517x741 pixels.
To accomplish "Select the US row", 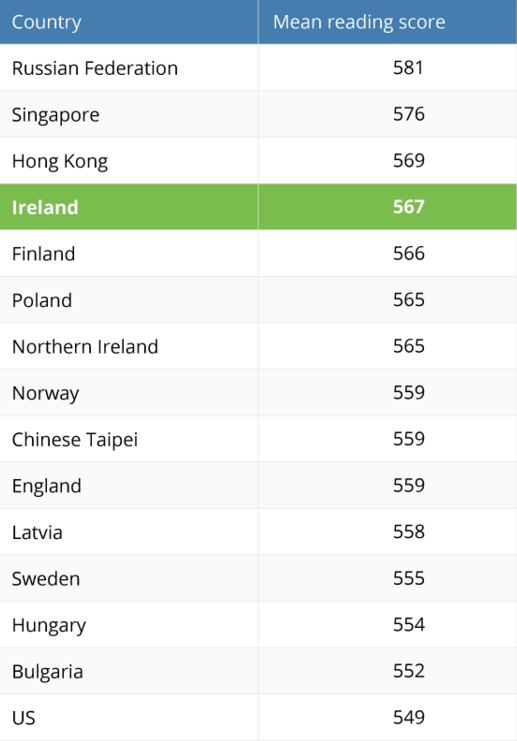I will click(258, 717).
